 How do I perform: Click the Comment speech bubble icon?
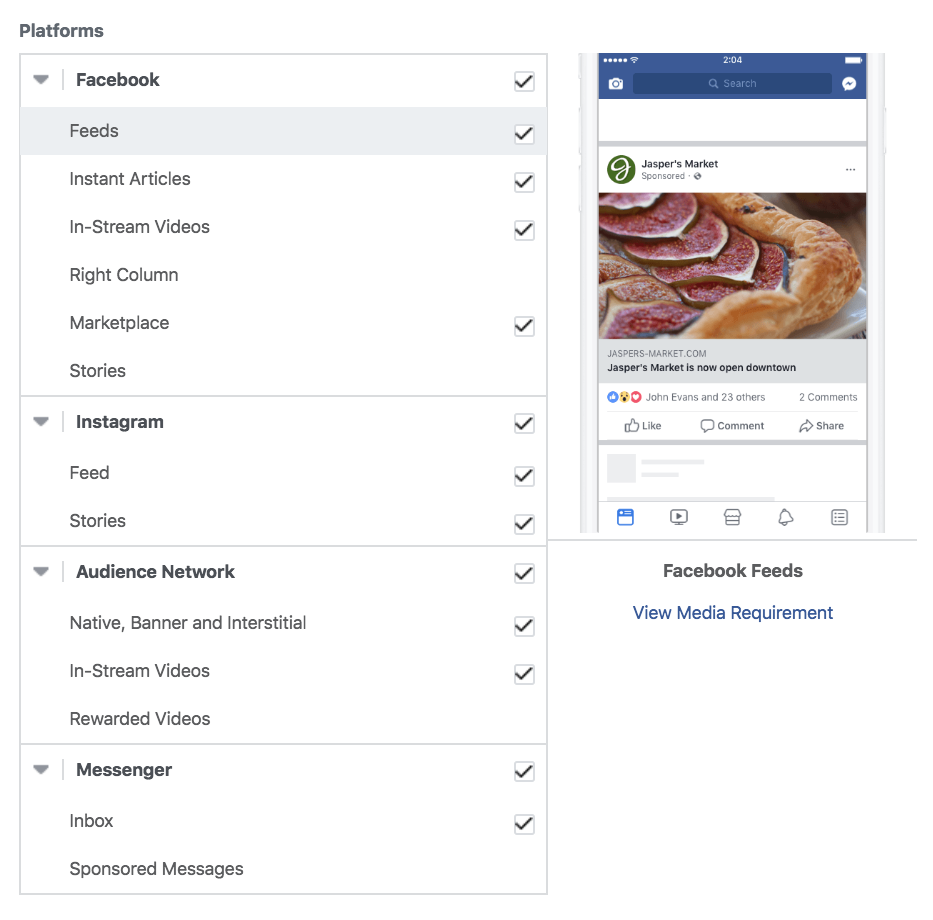tap(708, 426)
